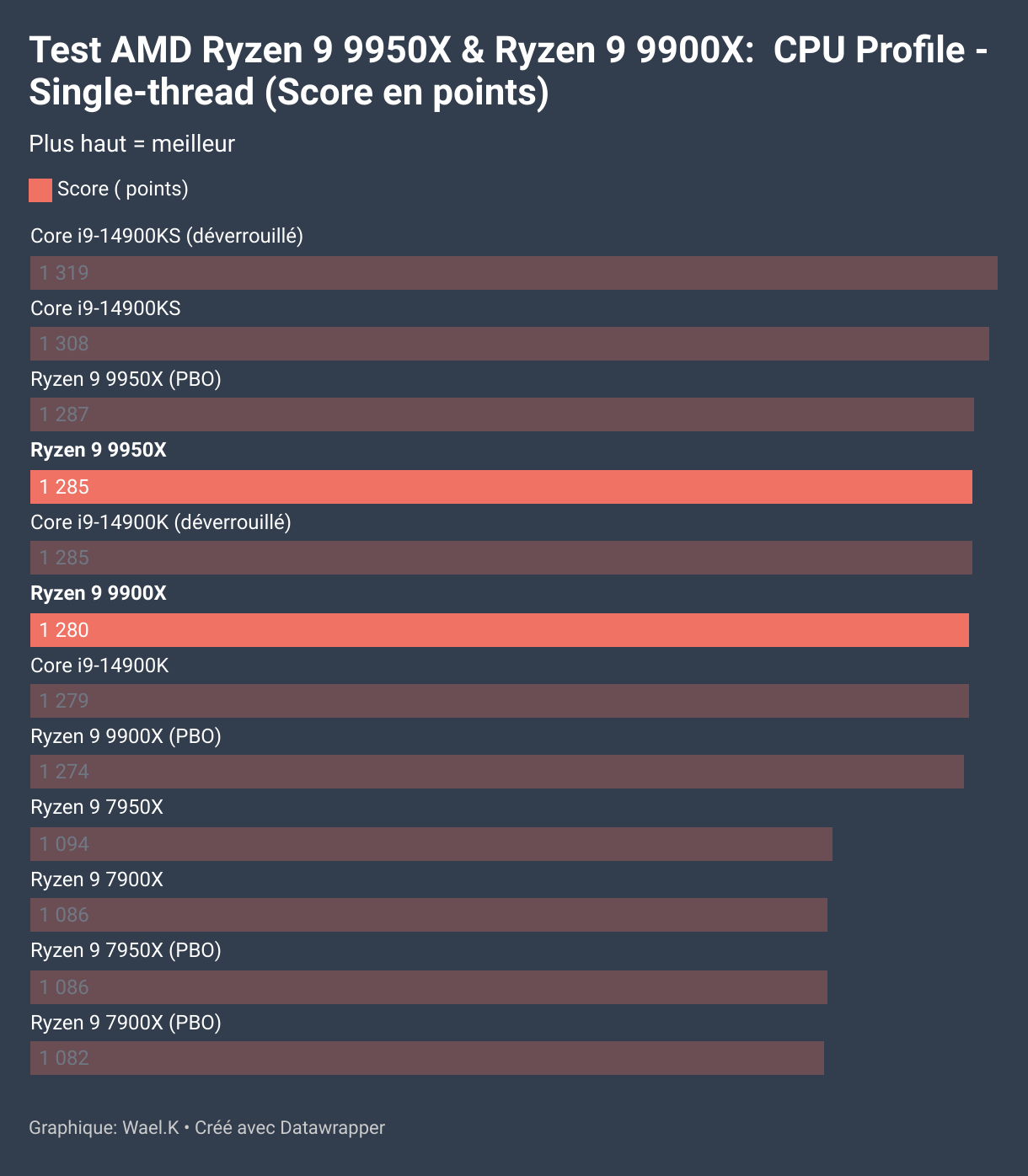Image resolution: width=1028 pixels, height=1176 pixels.
Task: Select the Ryzen 9 7950X 1 094 bar
Action: [x=431, y=844]
